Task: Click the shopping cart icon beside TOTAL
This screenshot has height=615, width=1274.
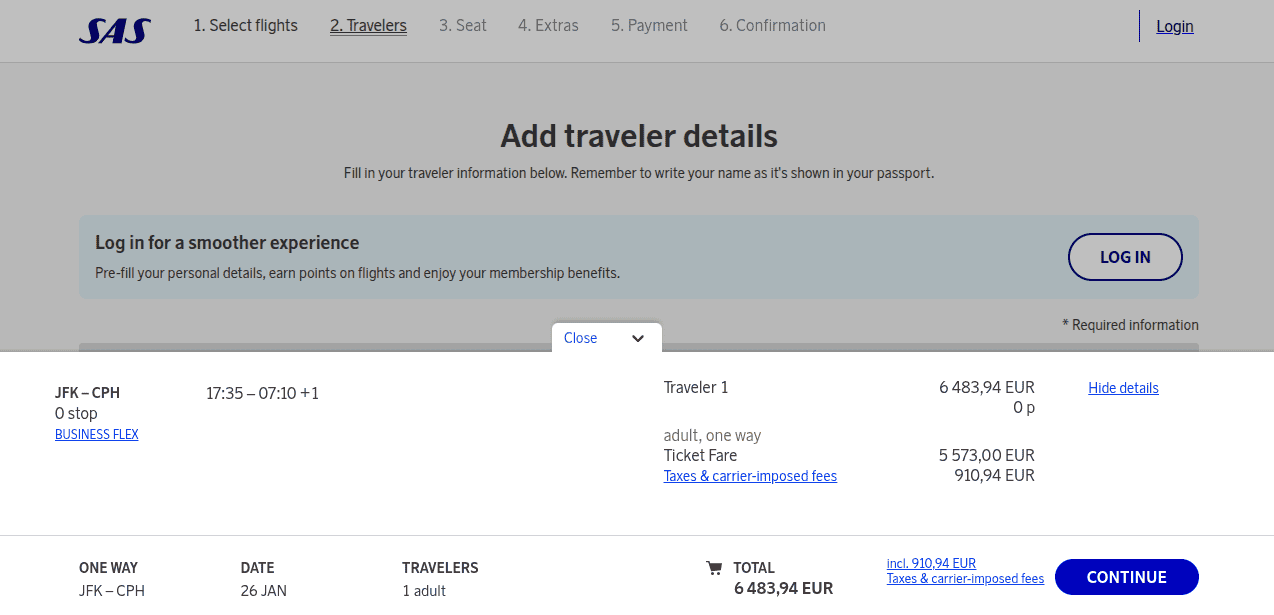Action: click(714, 567)
